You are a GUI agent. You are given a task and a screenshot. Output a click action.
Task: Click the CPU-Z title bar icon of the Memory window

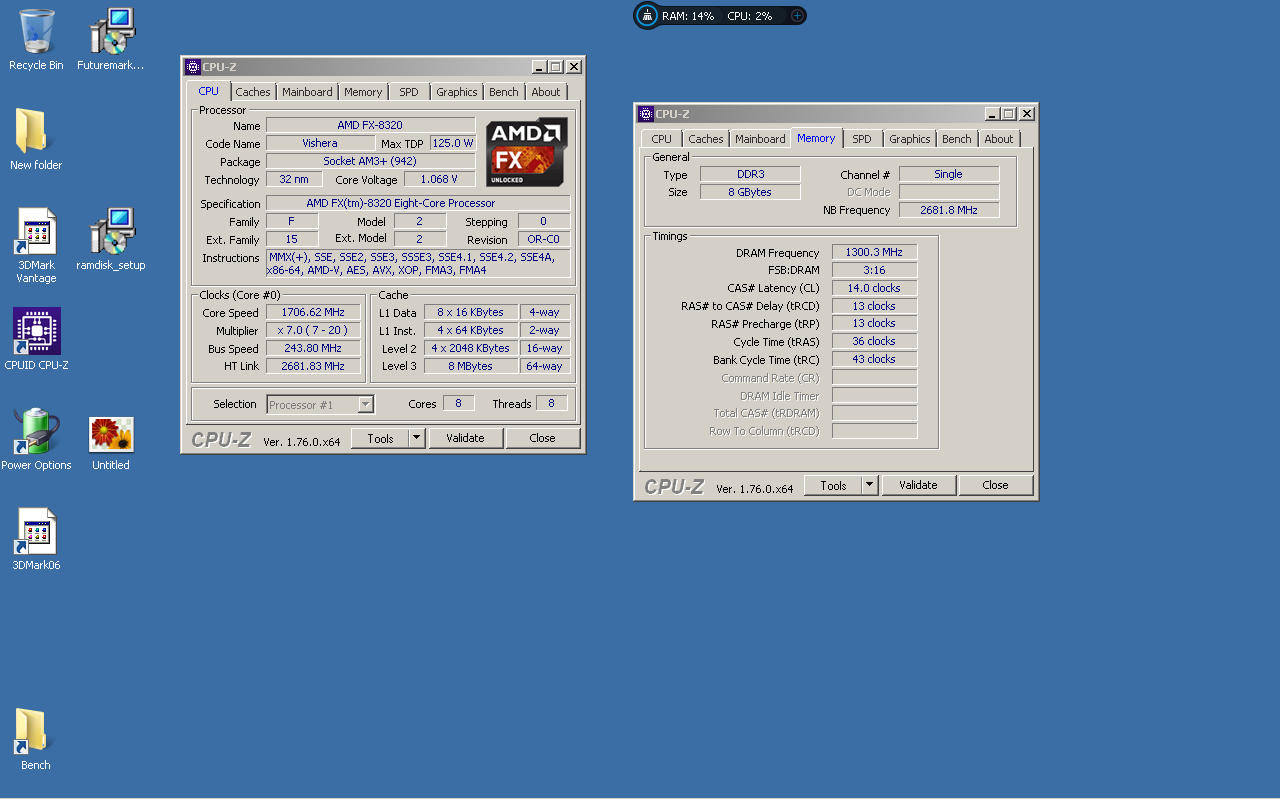[x=646, y=114]
